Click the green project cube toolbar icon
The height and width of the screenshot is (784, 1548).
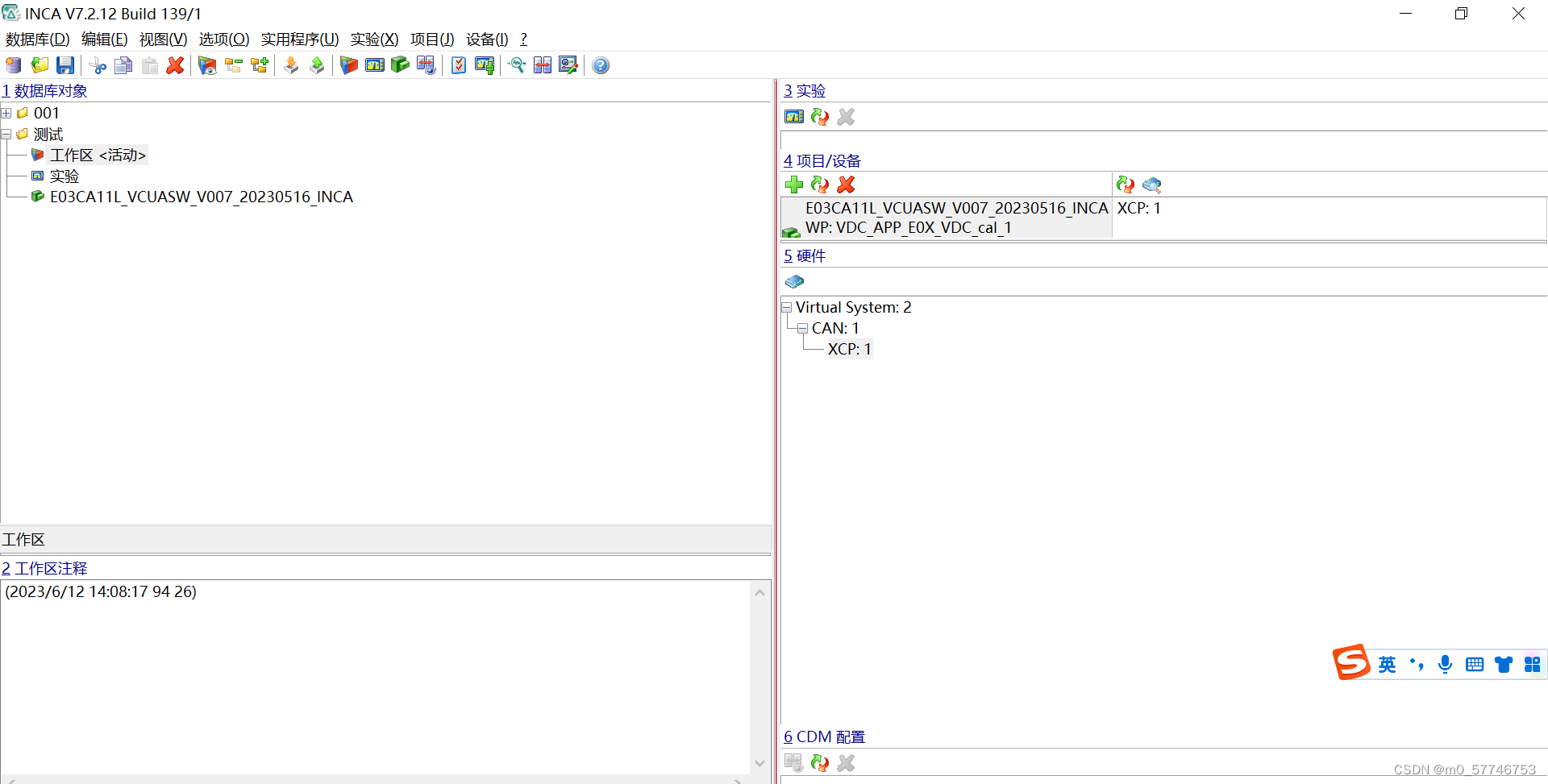(x=401, y=65)
